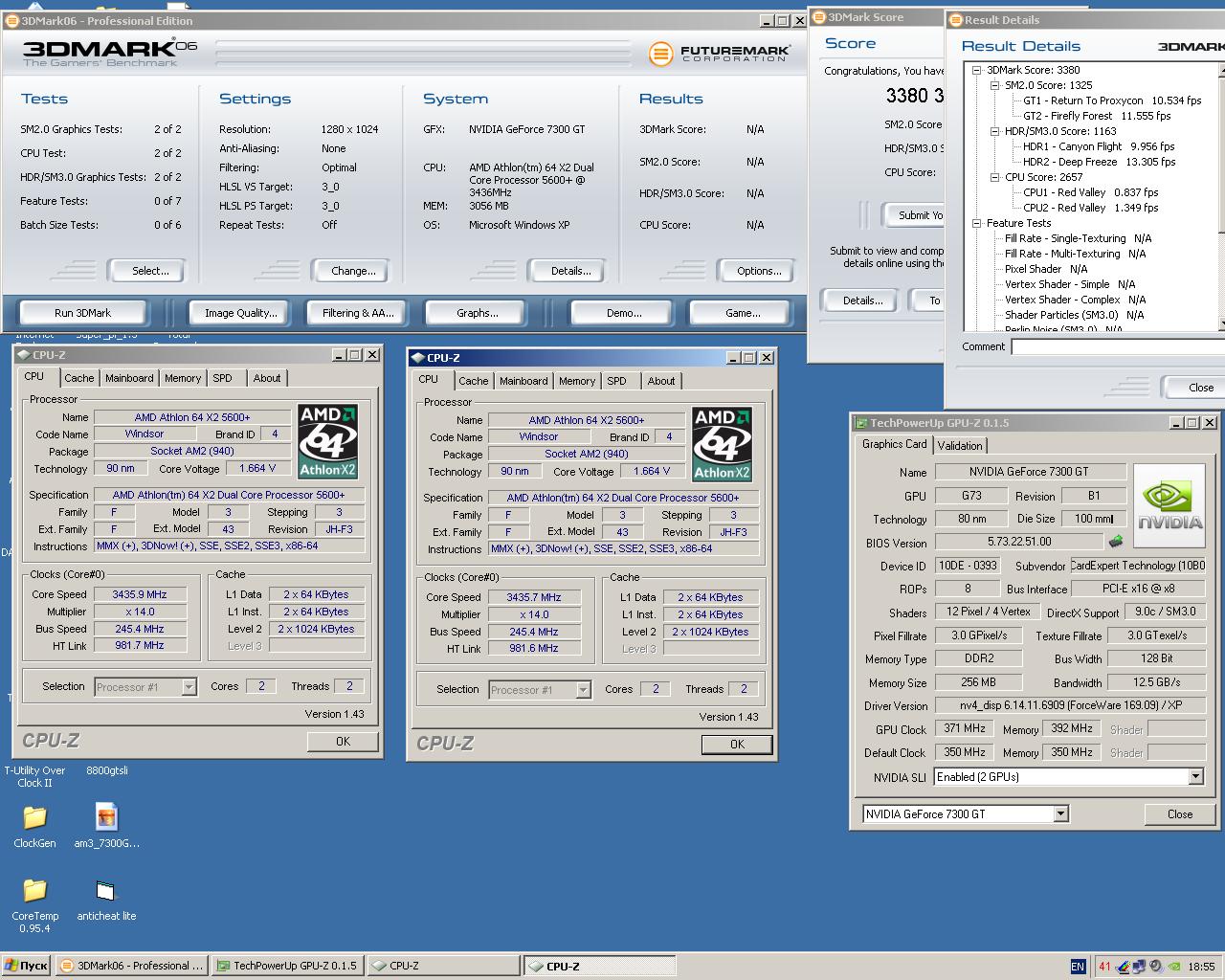This screenshot has width=1225, height=980.
Task: Click the Result Details tree scrollbar
Action: [1221, 196]
